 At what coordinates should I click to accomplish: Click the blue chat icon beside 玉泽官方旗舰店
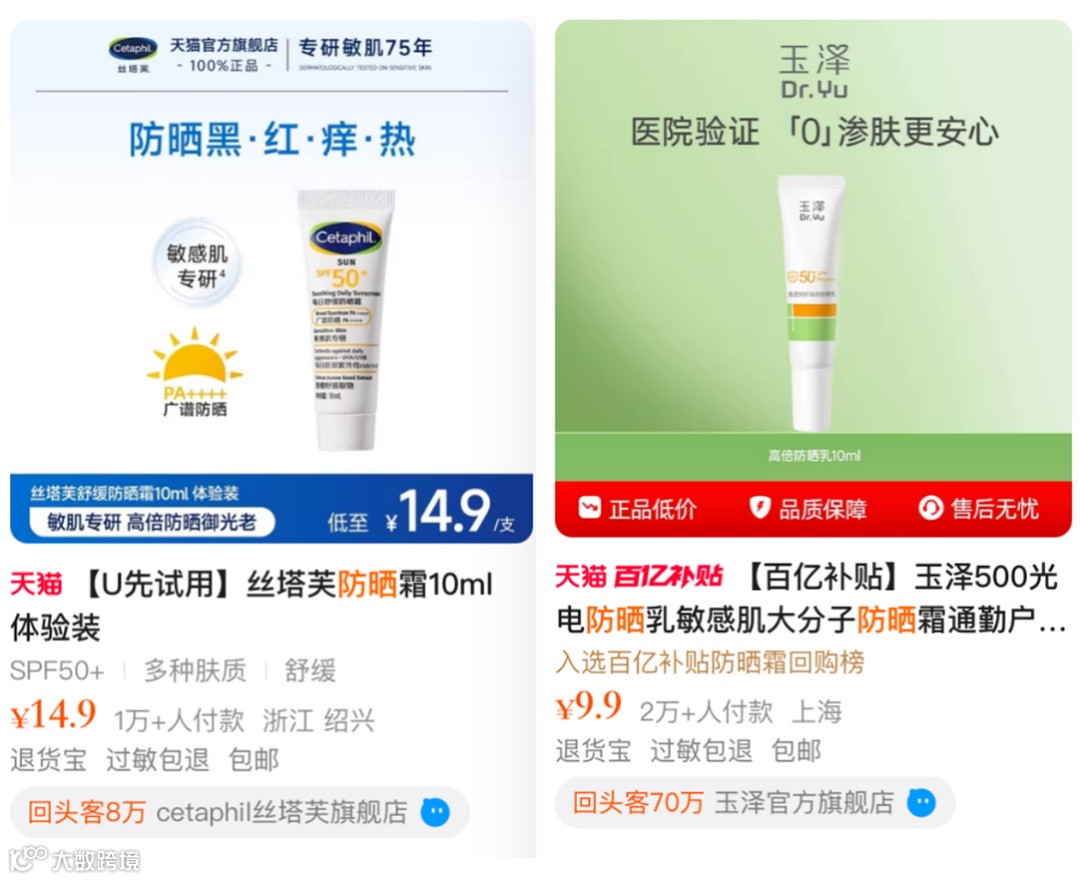[x=921, y=803]
